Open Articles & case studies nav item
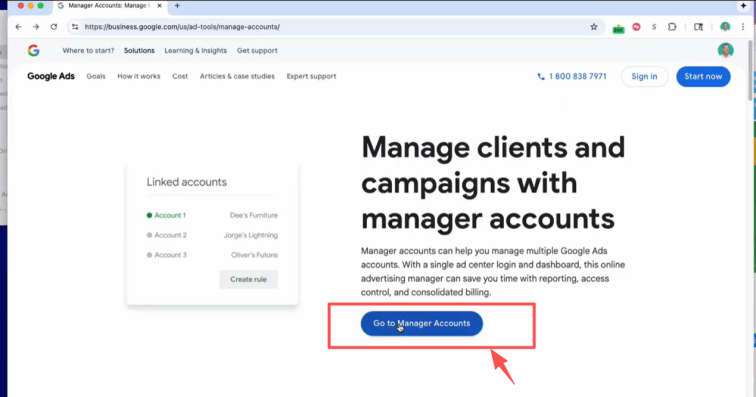756x397 pixels. 237,76
